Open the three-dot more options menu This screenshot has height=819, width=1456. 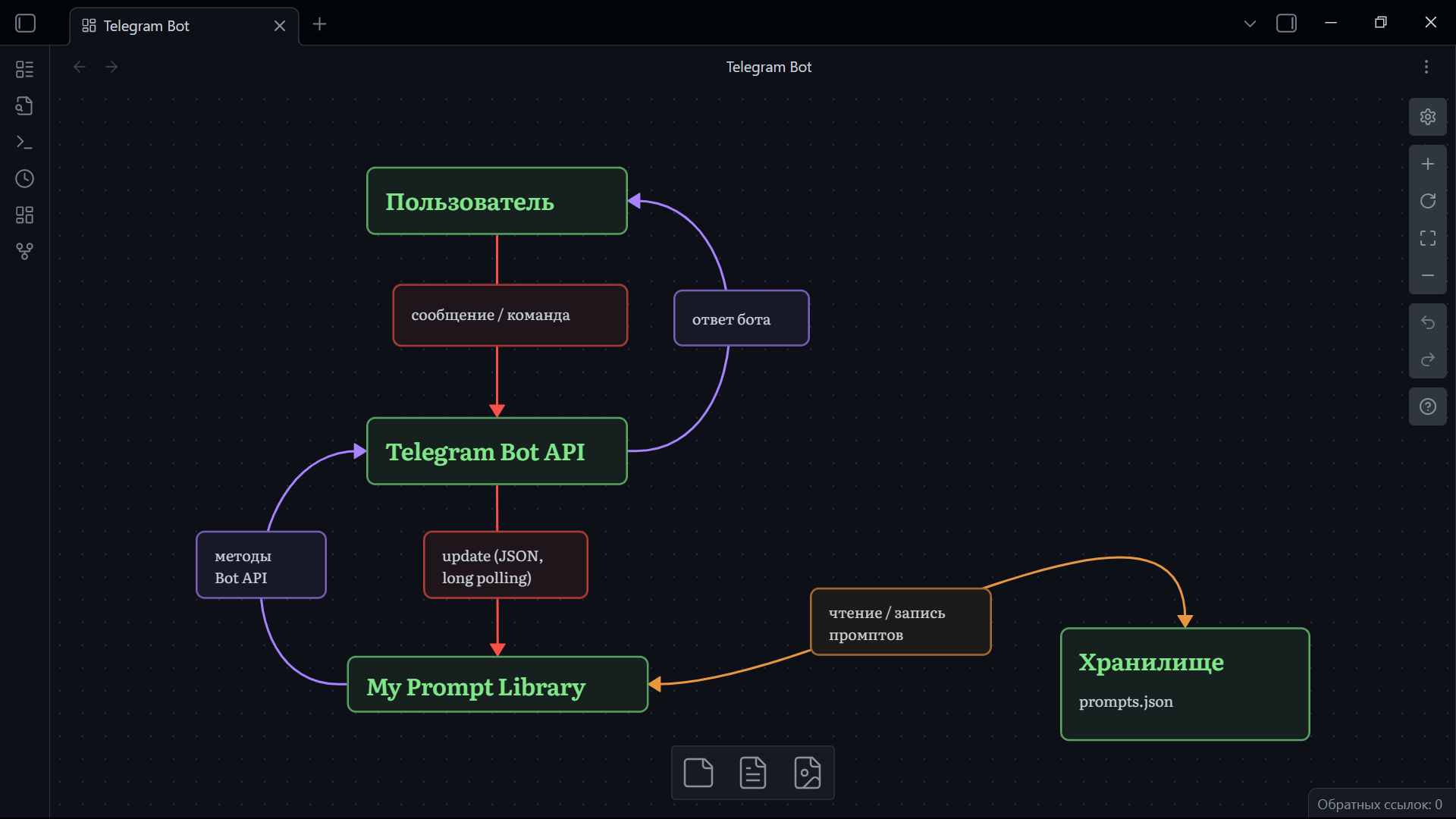pos(1426,67)
